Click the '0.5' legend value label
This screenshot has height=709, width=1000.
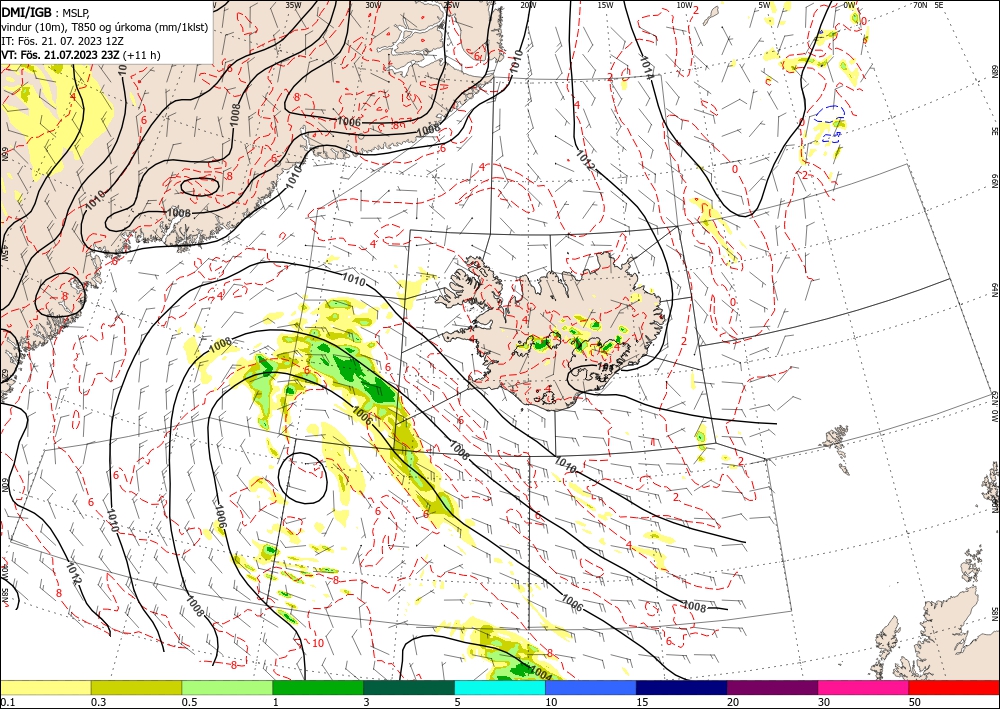click(x=189, y=702)
